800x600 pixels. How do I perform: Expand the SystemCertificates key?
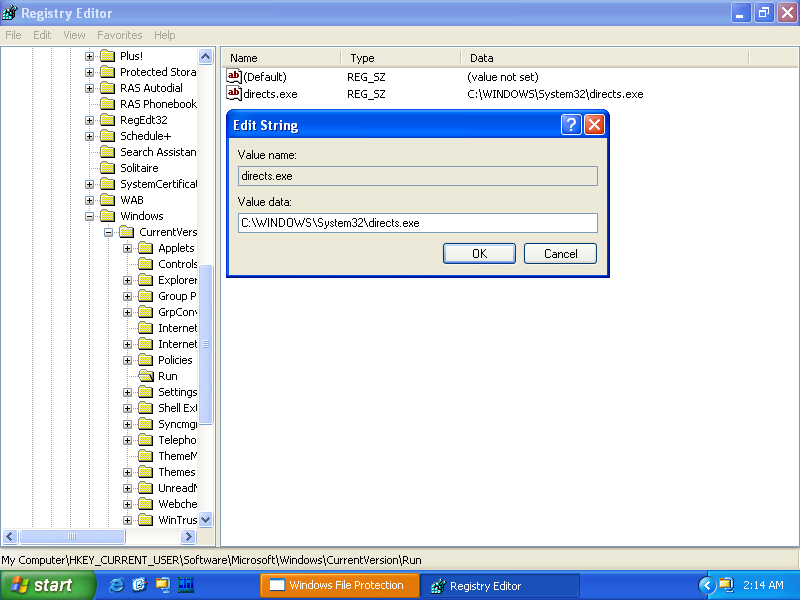(89, 184)
